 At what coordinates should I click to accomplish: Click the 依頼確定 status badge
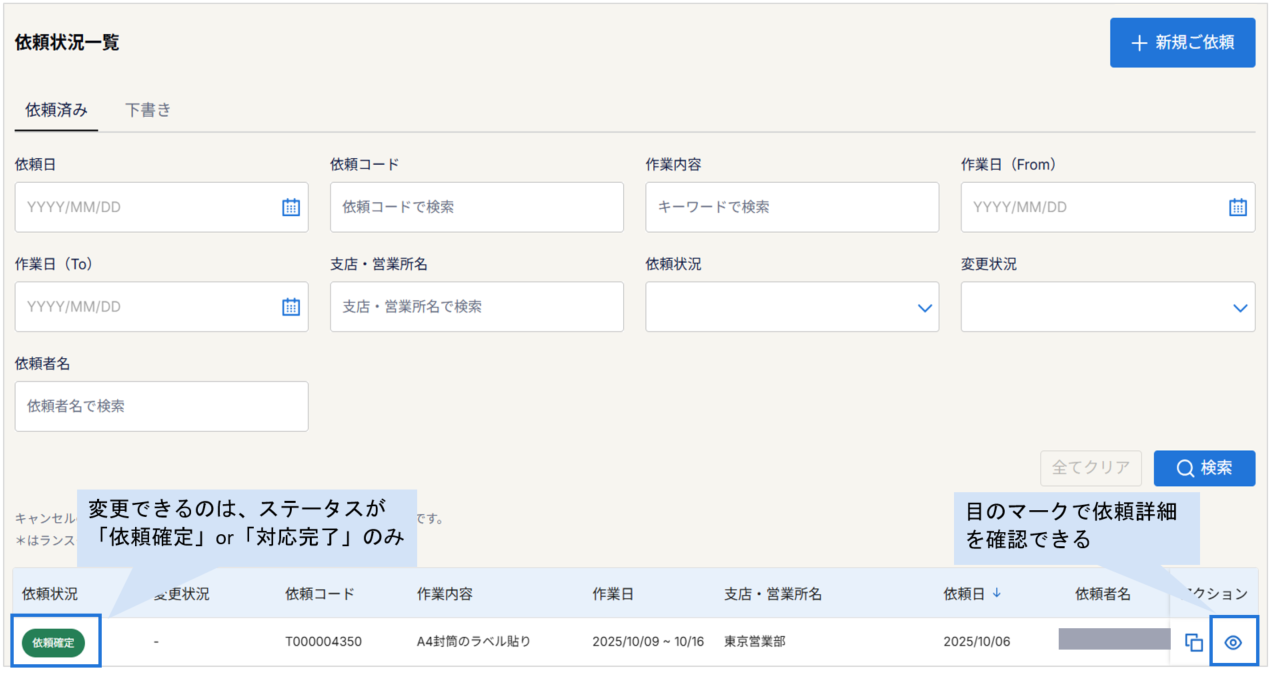[54, 643]
